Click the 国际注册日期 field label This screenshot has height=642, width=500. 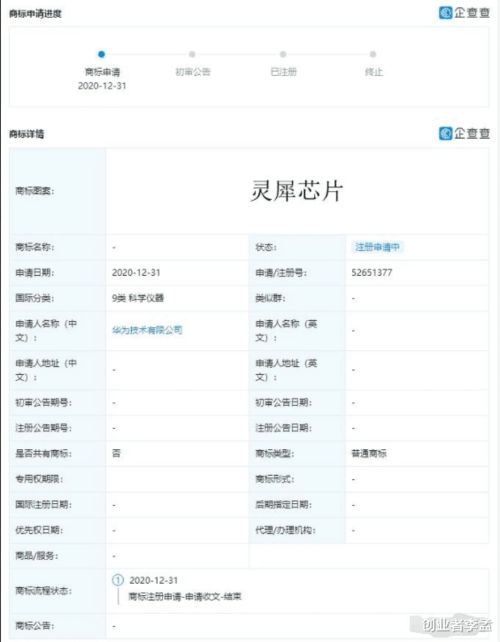click(x=43, y=504)
